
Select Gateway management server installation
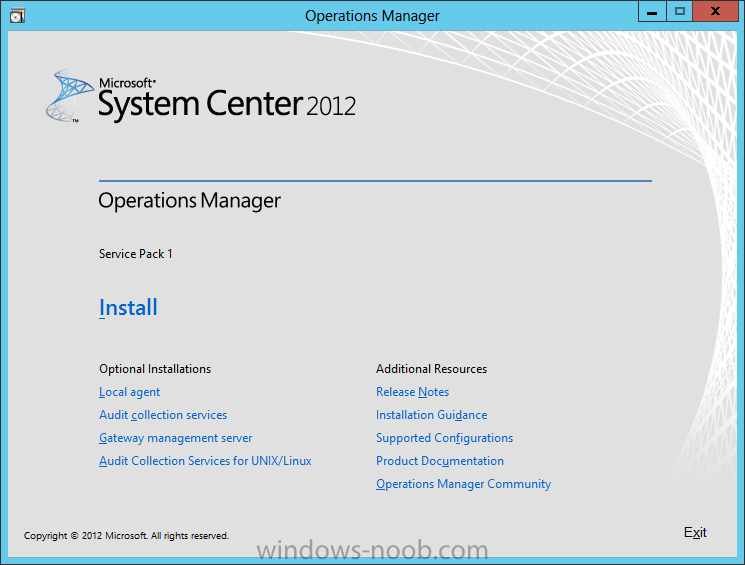(x=175, y=438)
